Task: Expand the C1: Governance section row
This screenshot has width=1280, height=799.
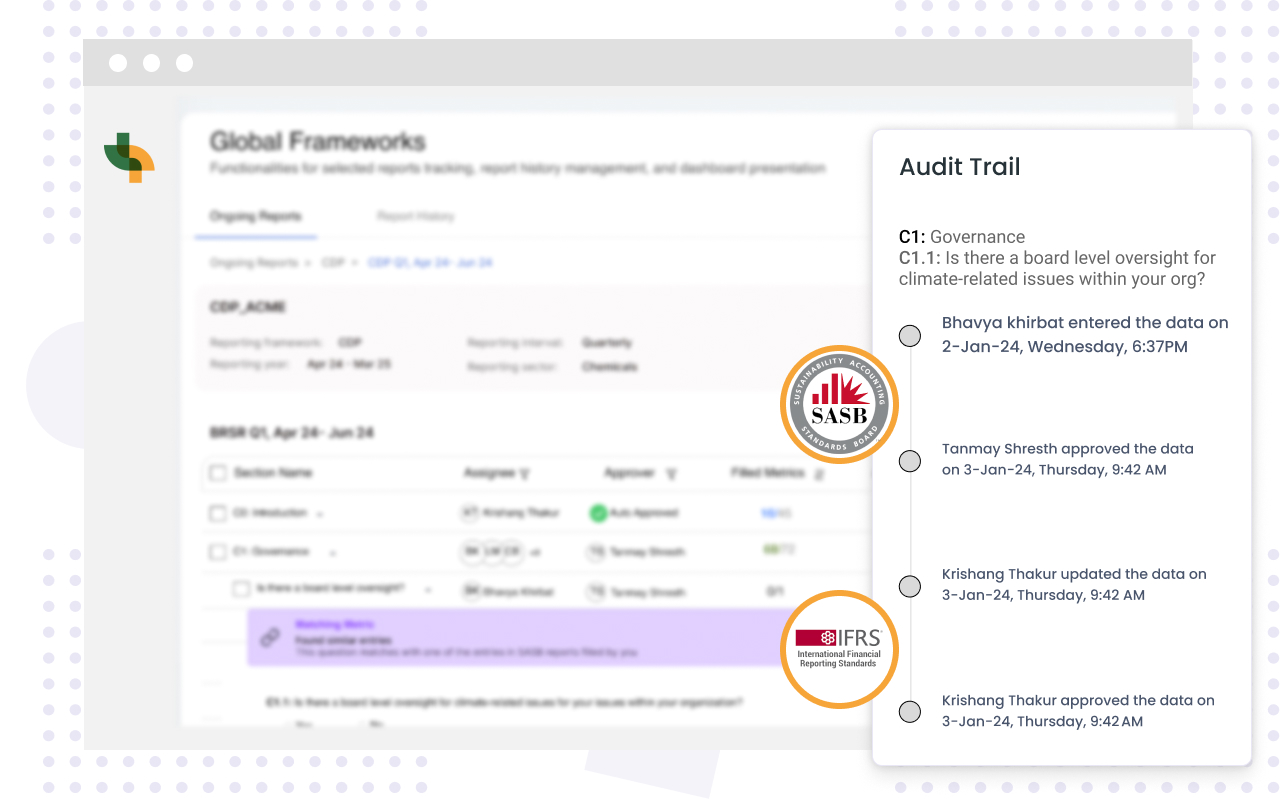Action: coord(333,551)
